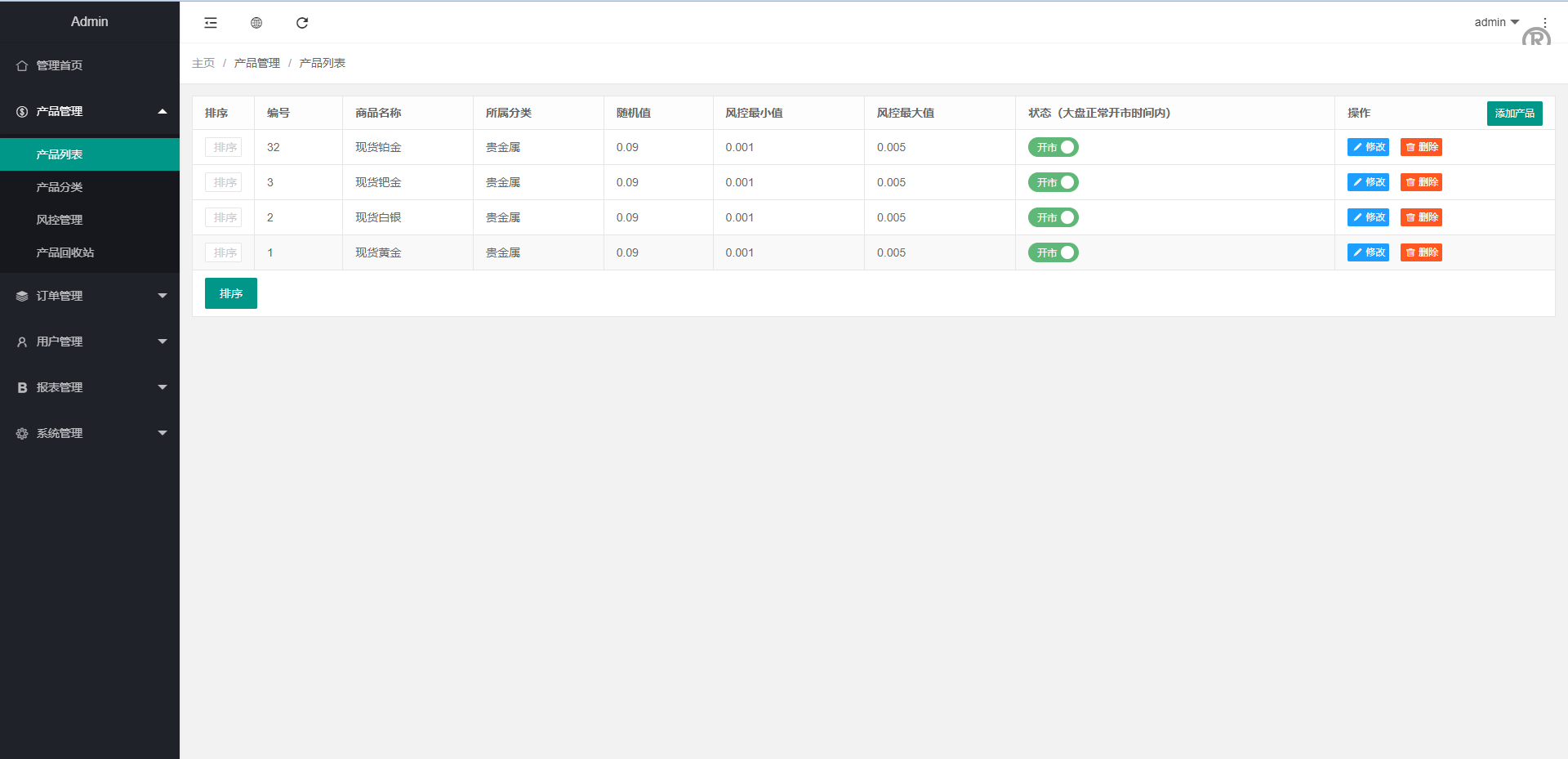The width and height of the screenshot is (1568, 759).
Task: Collapse the sidebar using the menu-fold icon
Action: (x=211, y=23)
